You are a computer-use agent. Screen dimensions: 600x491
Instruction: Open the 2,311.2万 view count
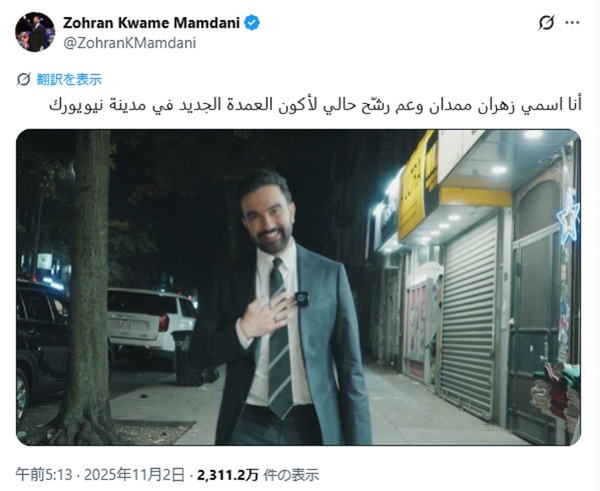[x=228, y=475]
